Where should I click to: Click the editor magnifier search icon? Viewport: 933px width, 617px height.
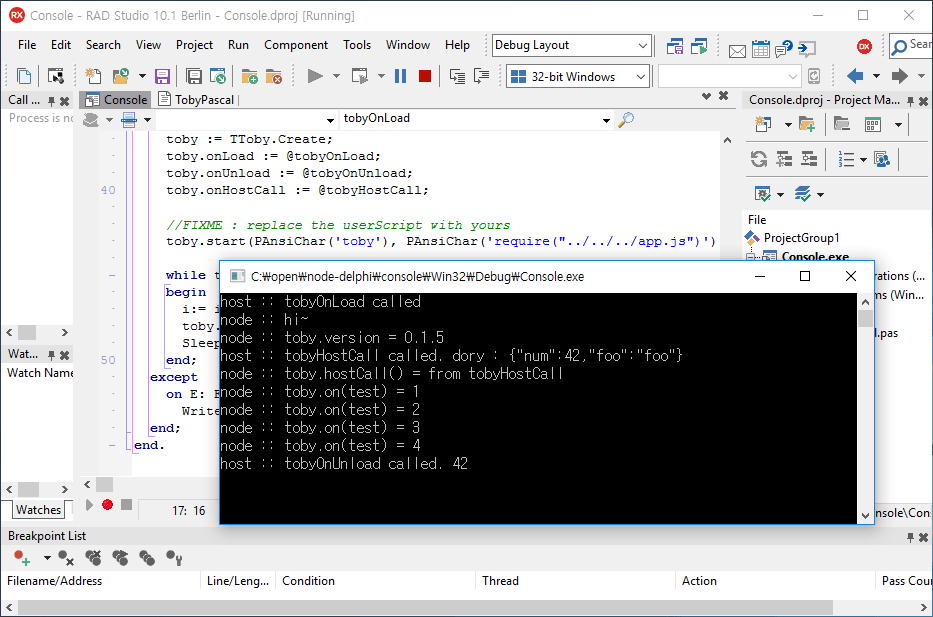(626, 120)
